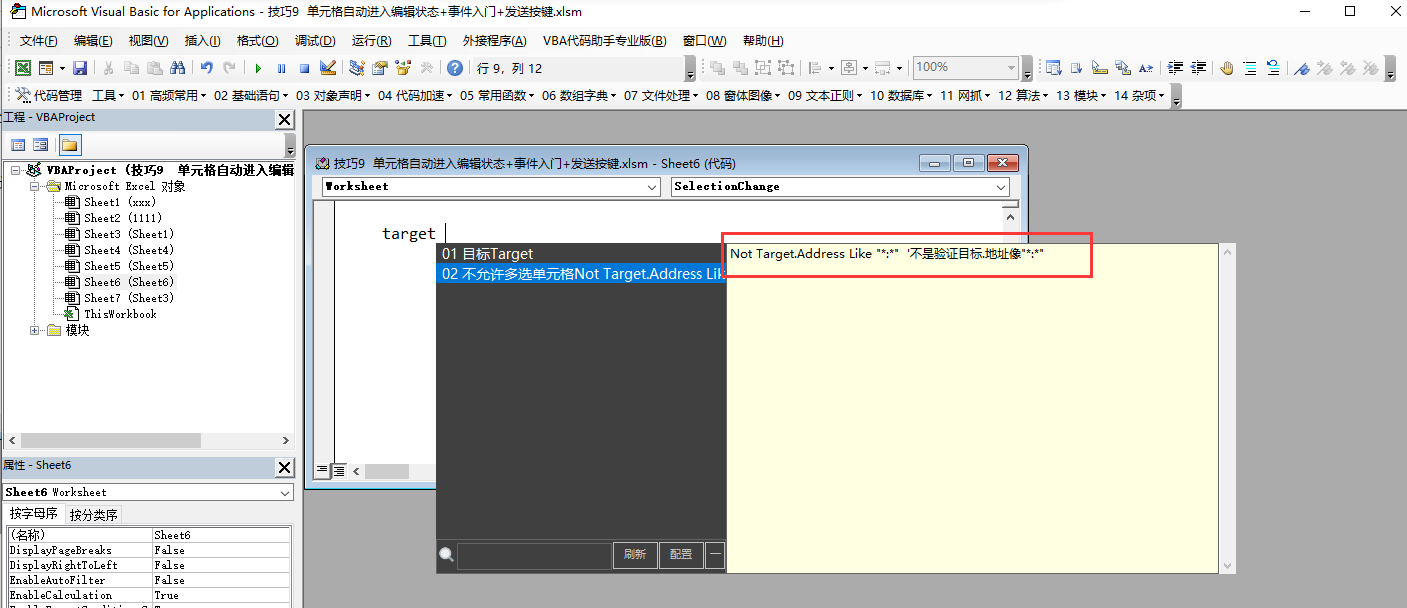The image size is (1407, 608).
Task: Open the Object Browser icon
Action: (x=403, y=68)
